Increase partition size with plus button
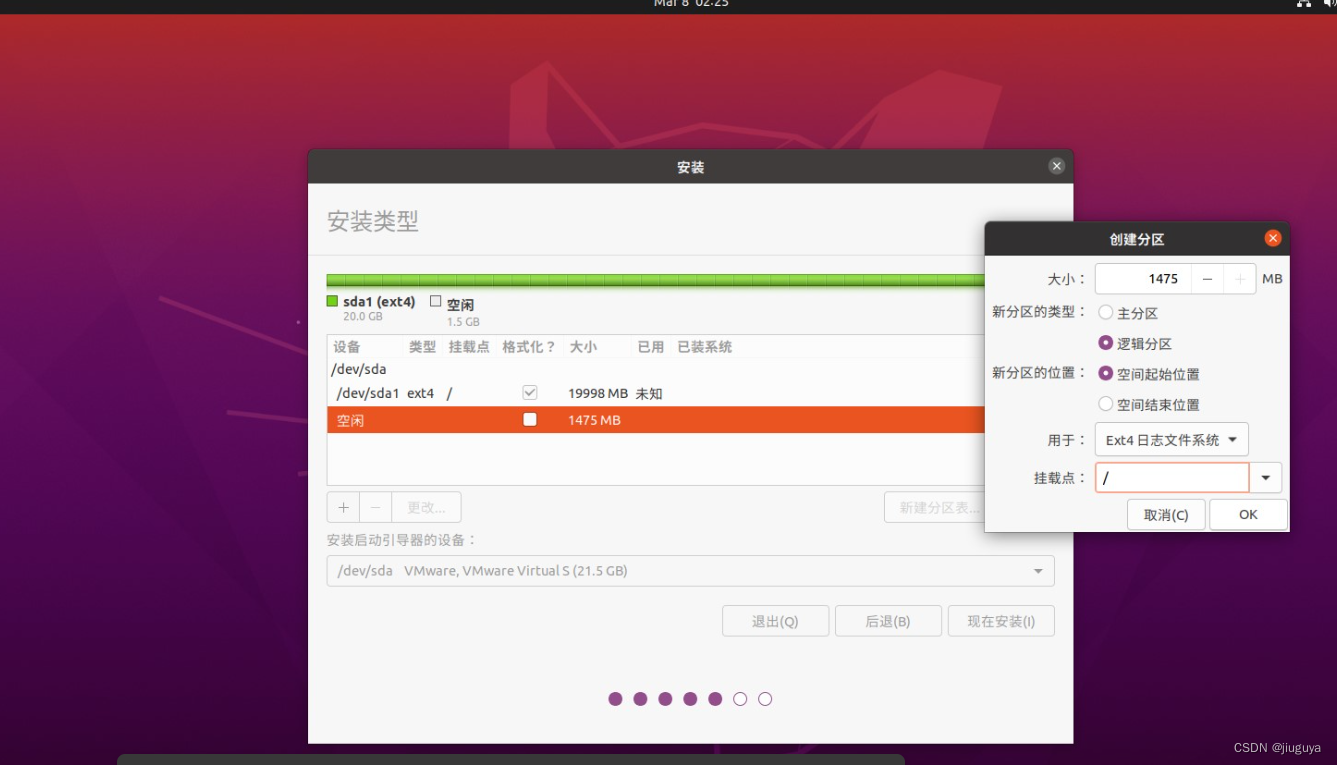The image size is (1337, 765). coord(1240,279)
